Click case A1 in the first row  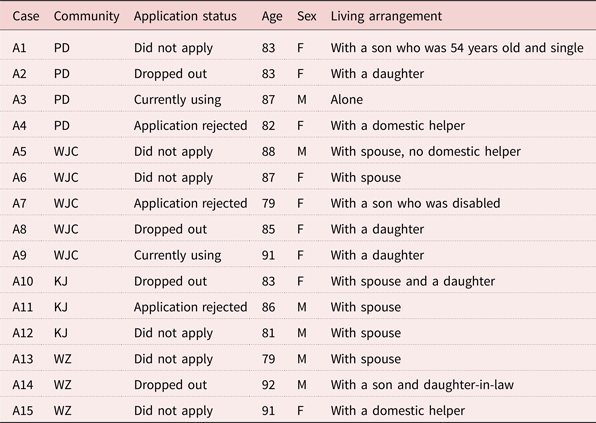19,48
